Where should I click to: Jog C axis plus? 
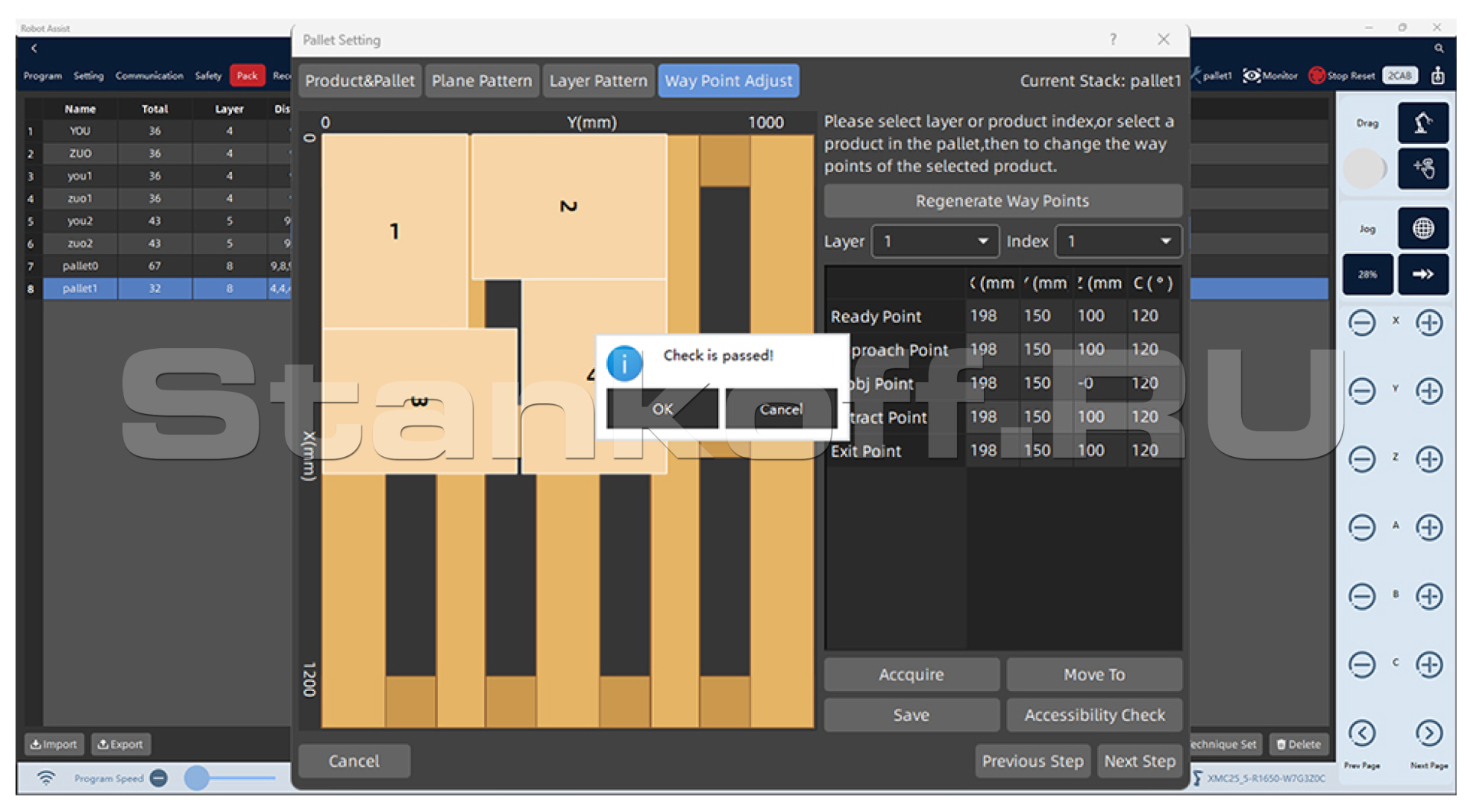tap(1429, 664)
